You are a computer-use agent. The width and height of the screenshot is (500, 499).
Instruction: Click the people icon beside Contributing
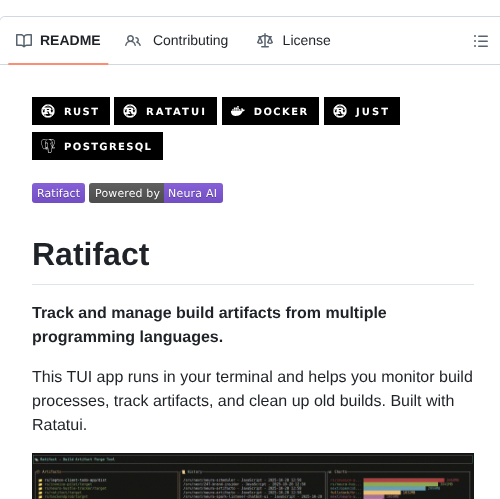point(133,41)
